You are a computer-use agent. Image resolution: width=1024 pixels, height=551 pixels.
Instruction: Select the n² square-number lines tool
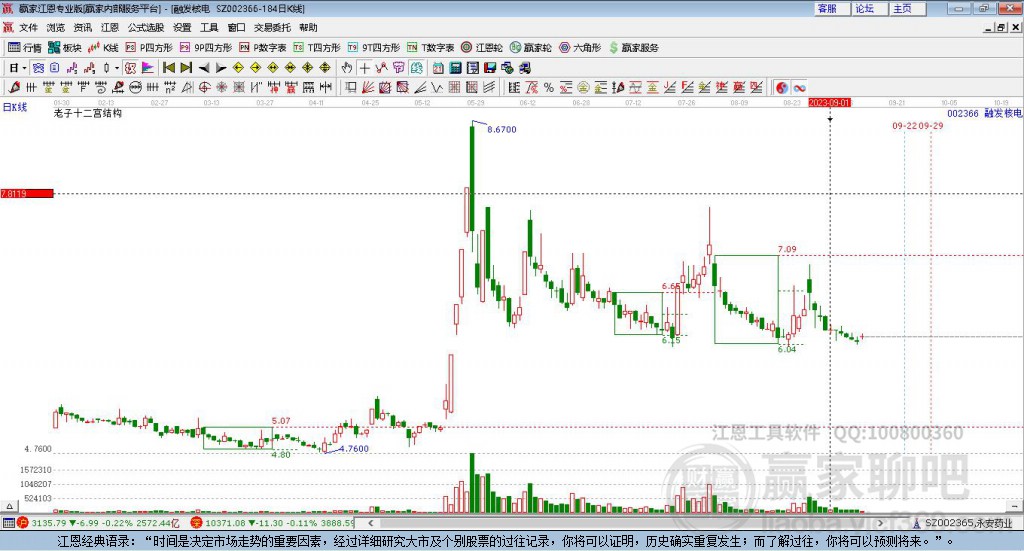coord(170,87)
